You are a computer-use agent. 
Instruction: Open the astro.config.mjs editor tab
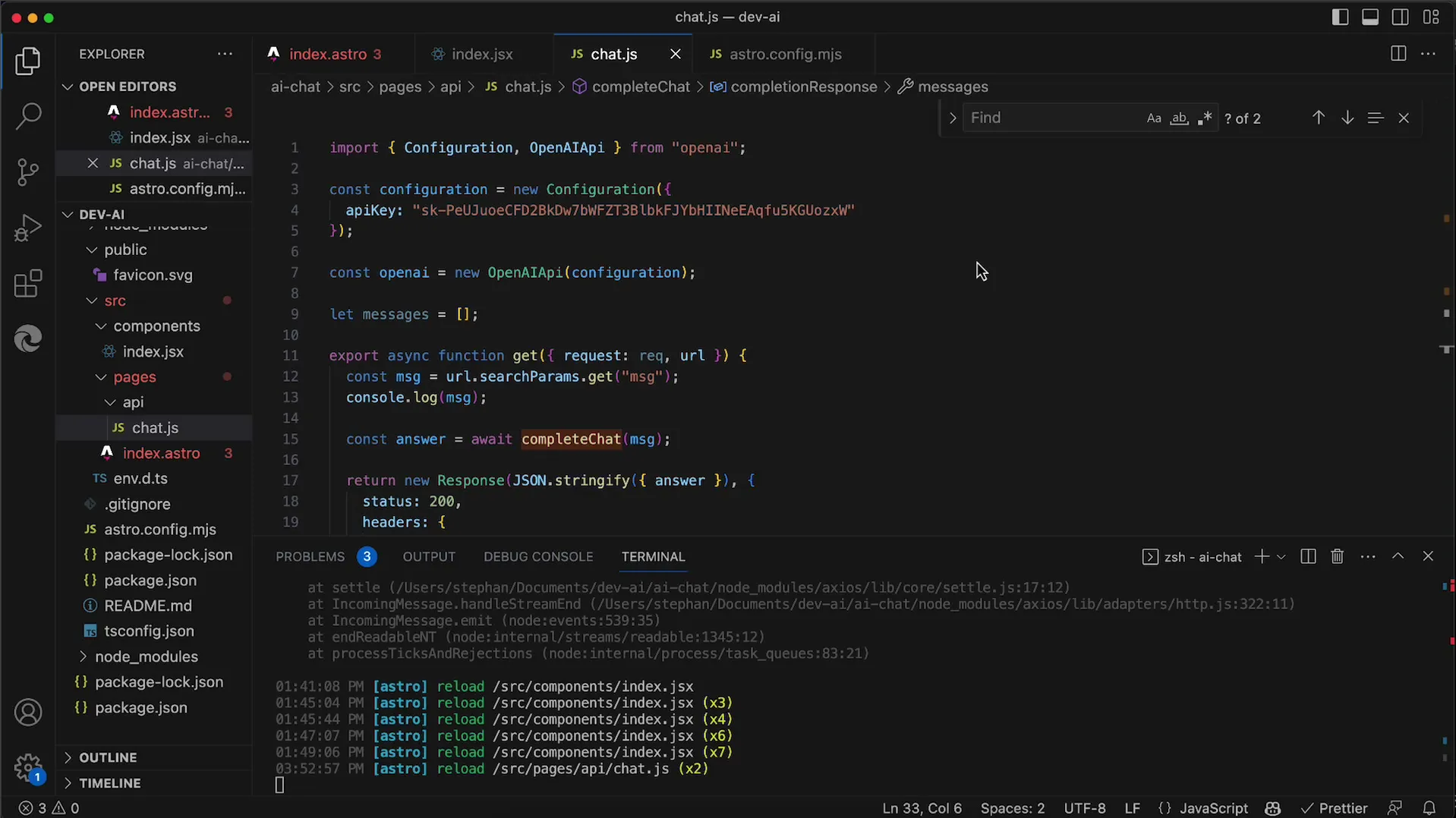click(785, 54)
